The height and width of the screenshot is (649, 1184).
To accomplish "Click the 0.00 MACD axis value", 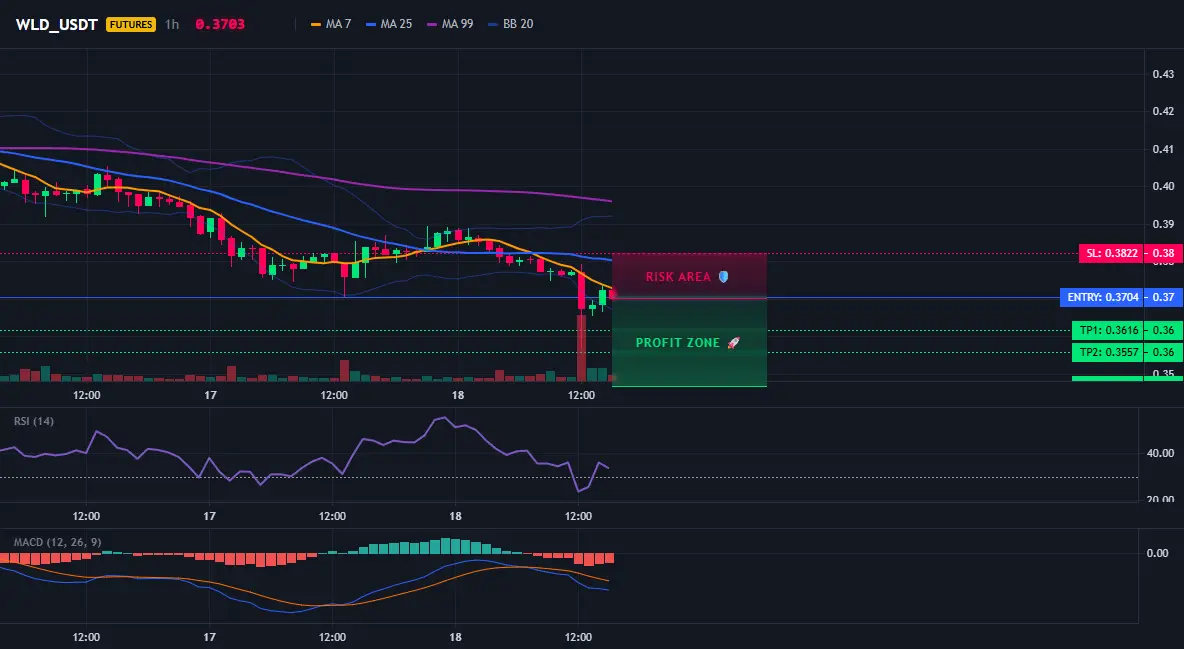I will [x=1158, y=553].
